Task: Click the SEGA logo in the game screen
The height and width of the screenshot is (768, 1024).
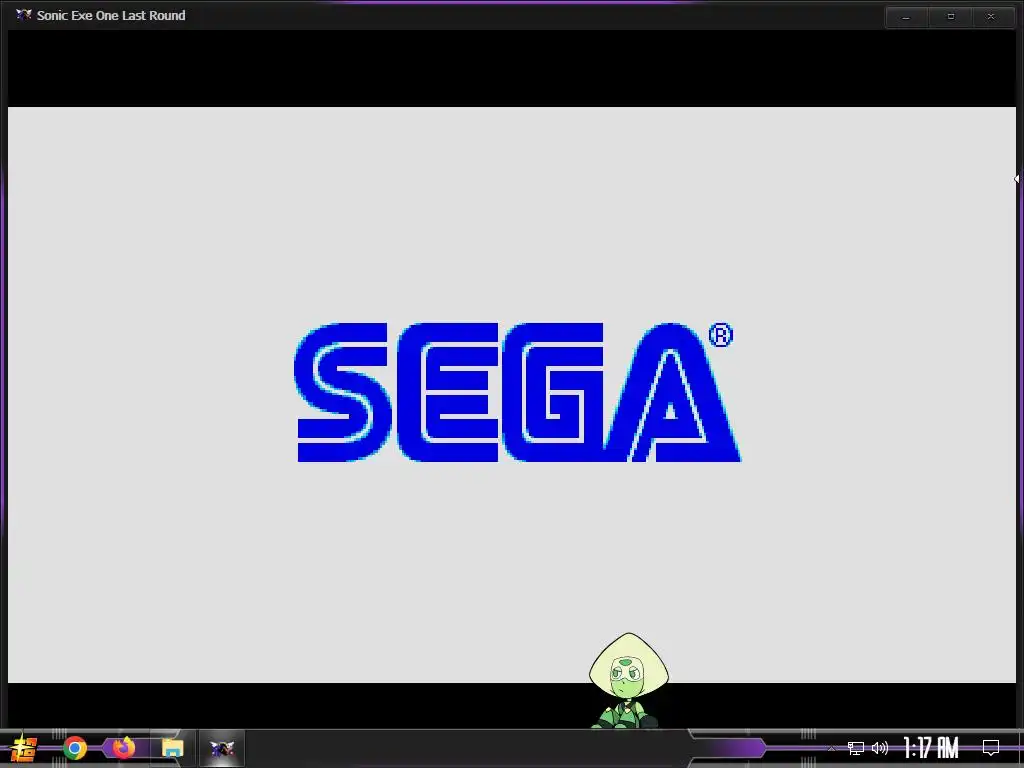Action: point(517,392)
